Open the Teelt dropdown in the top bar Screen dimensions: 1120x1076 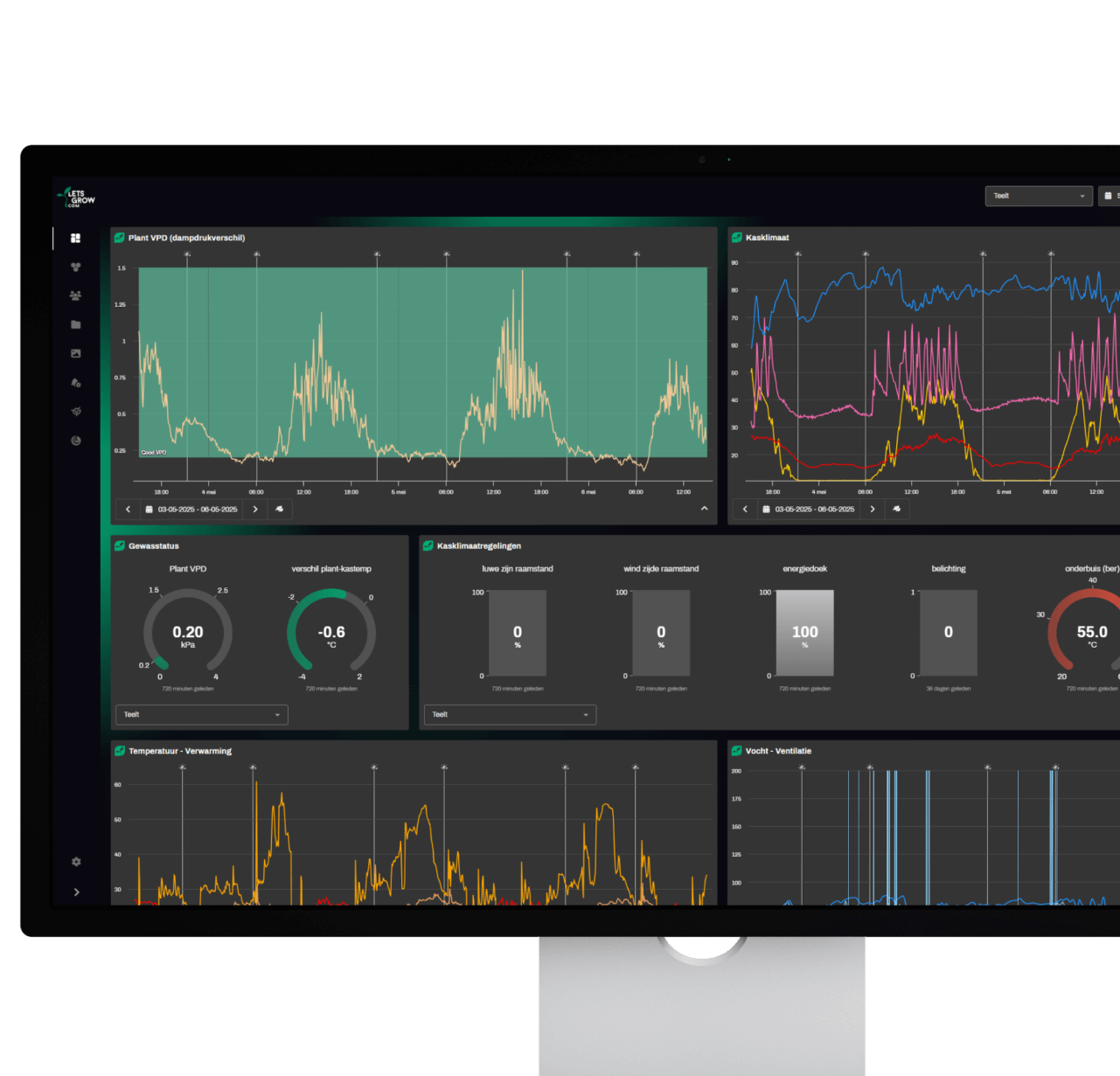pos(1039,196)
